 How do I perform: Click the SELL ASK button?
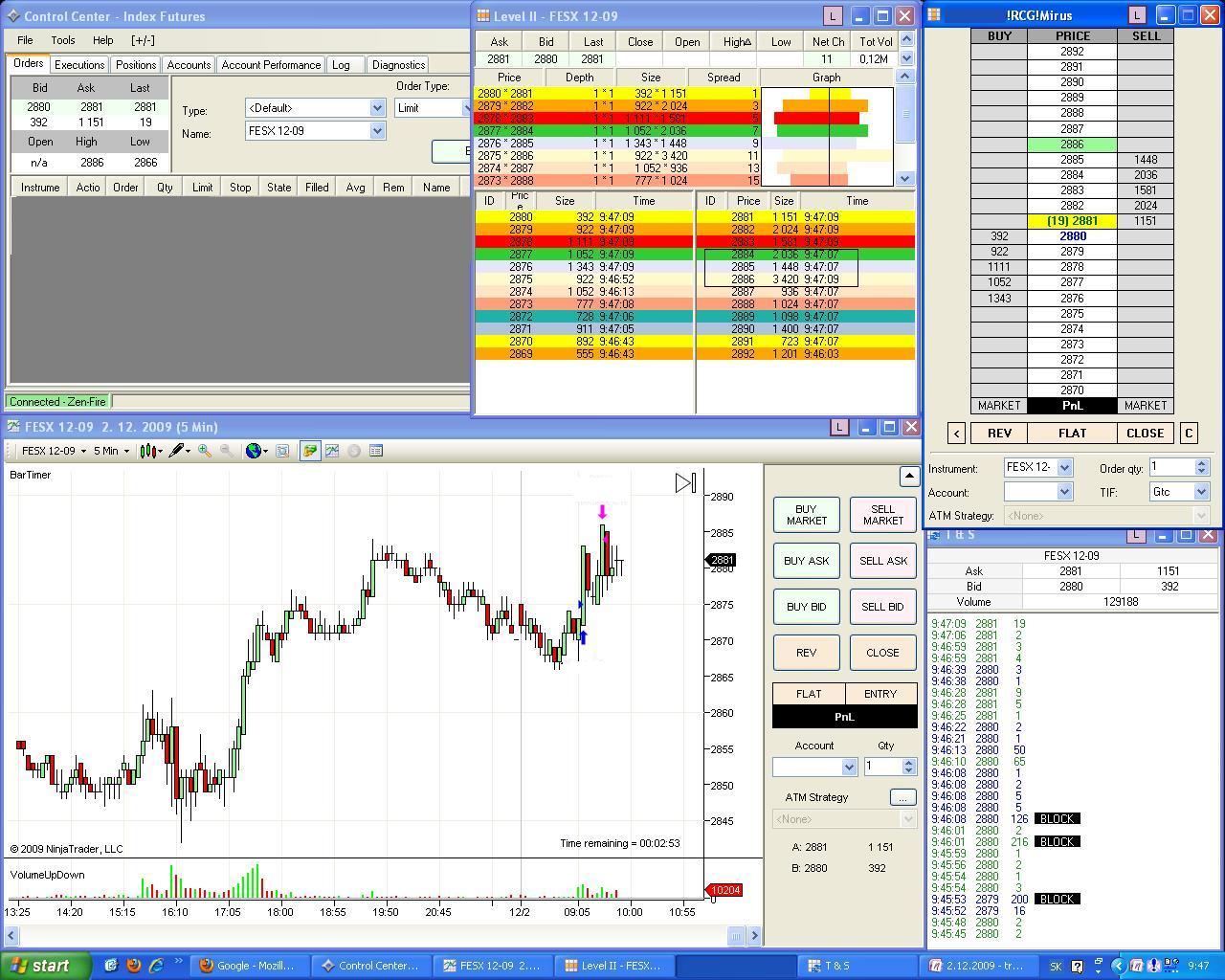(x=882, y=561)
